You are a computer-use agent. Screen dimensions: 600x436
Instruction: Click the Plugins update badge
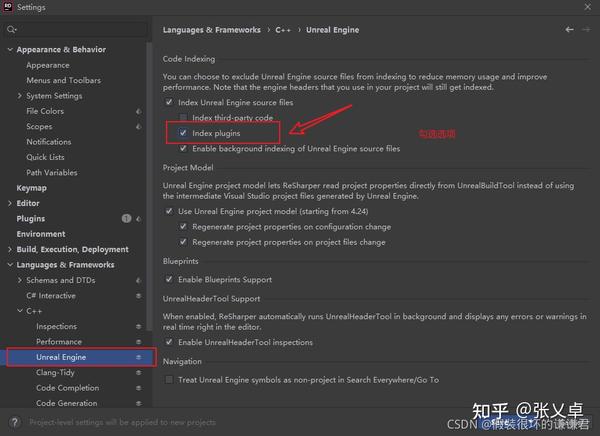tap(126, 219)
